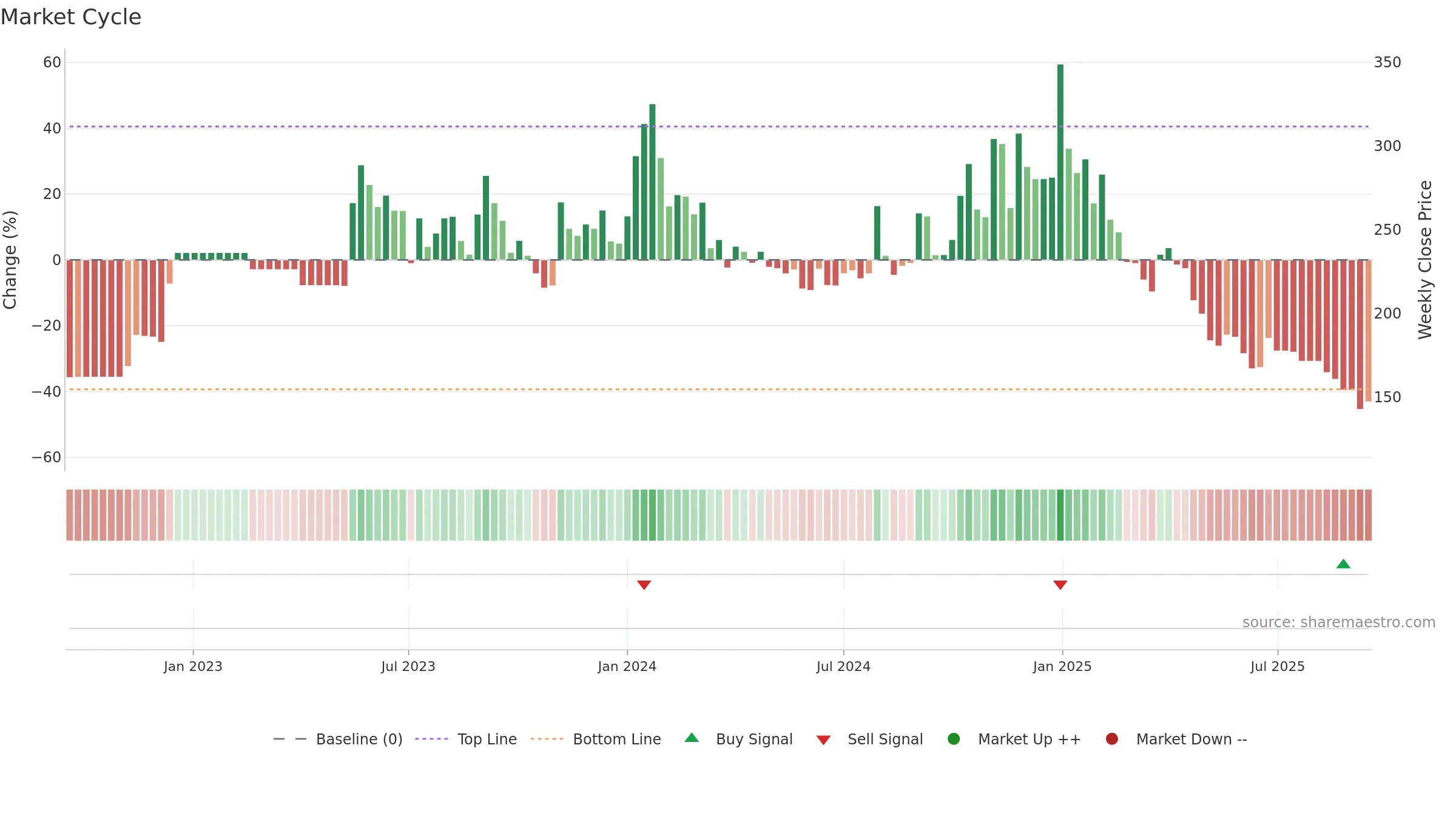1456x819 pixels.
Task: Toggle the Market Up ++ legend entry
Action: 1014,740
